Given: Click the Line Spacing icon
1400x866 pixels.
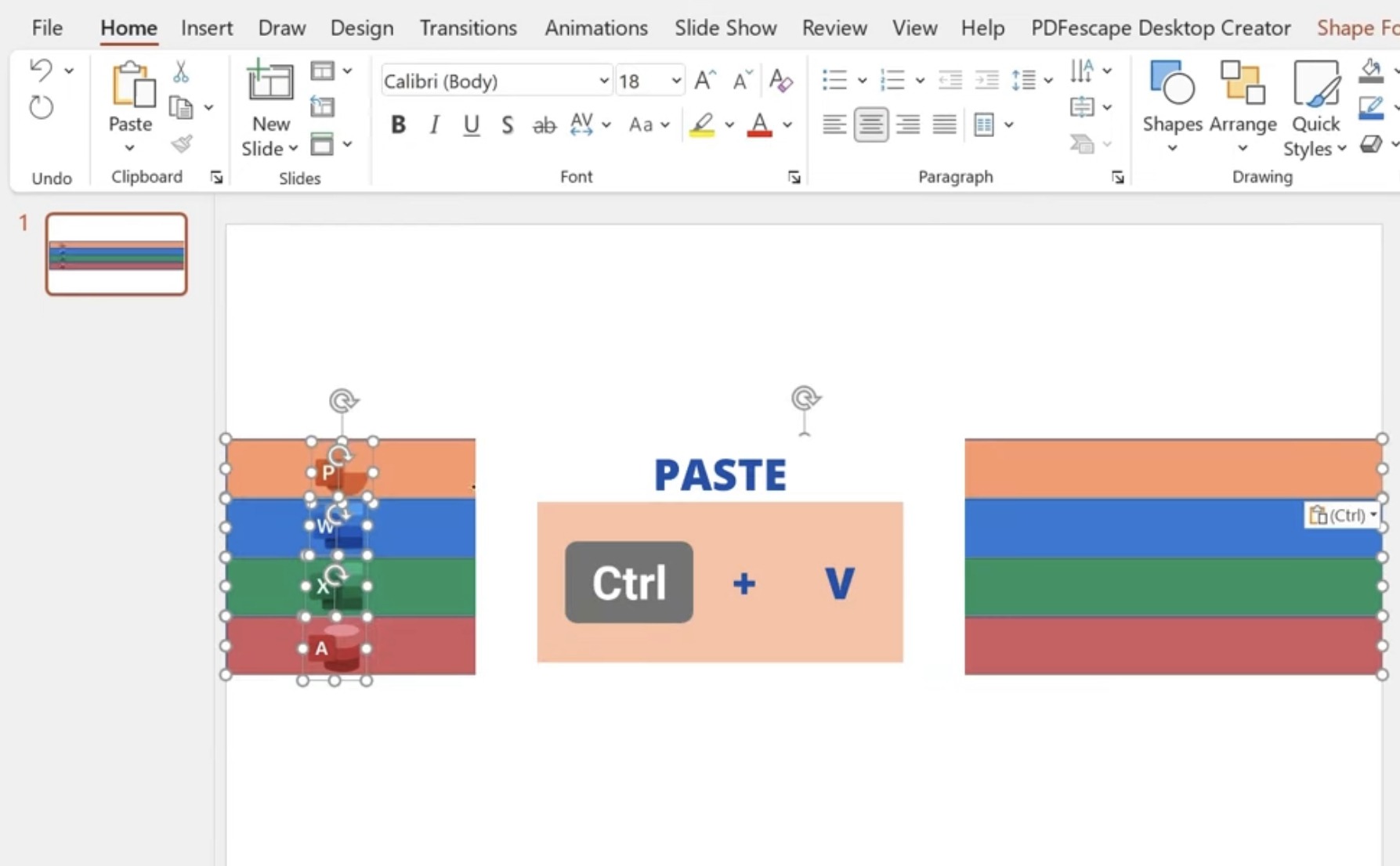Looking at the screenshot, I should point(1024,80).
